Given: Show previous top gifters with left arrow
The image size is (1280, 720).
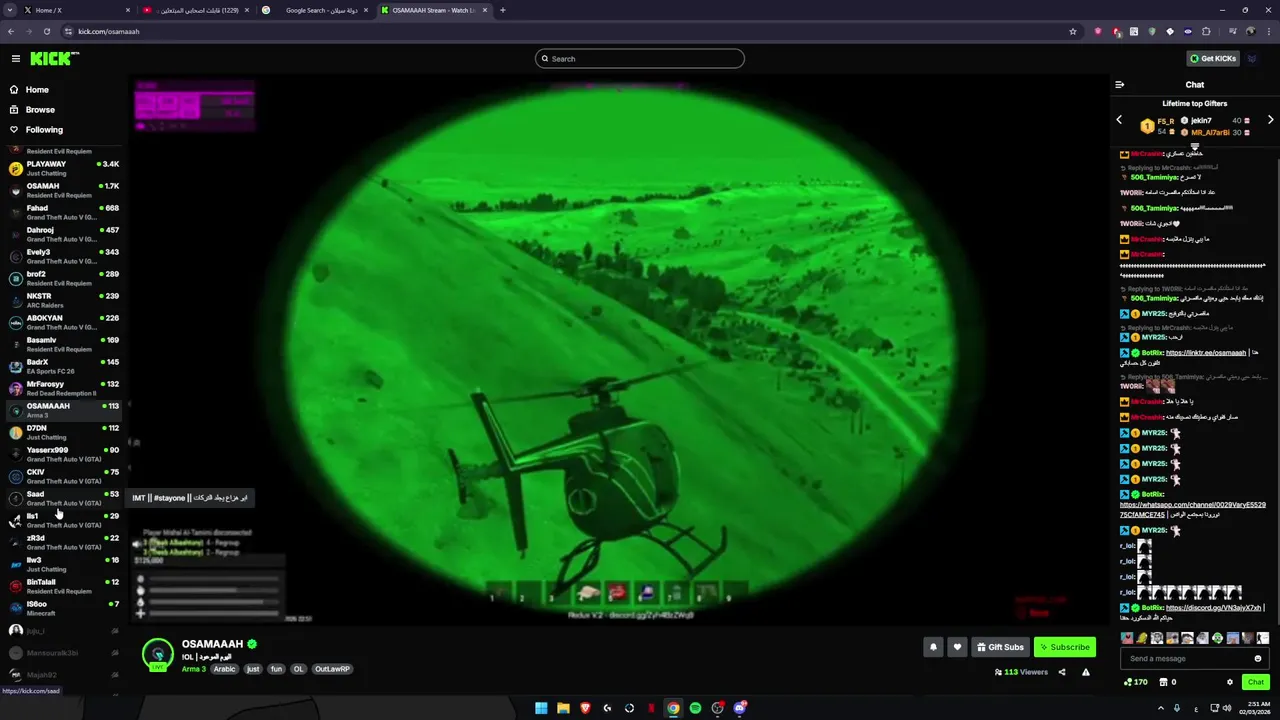Looking at the screenshot, I should click(x=1119, y=120).
